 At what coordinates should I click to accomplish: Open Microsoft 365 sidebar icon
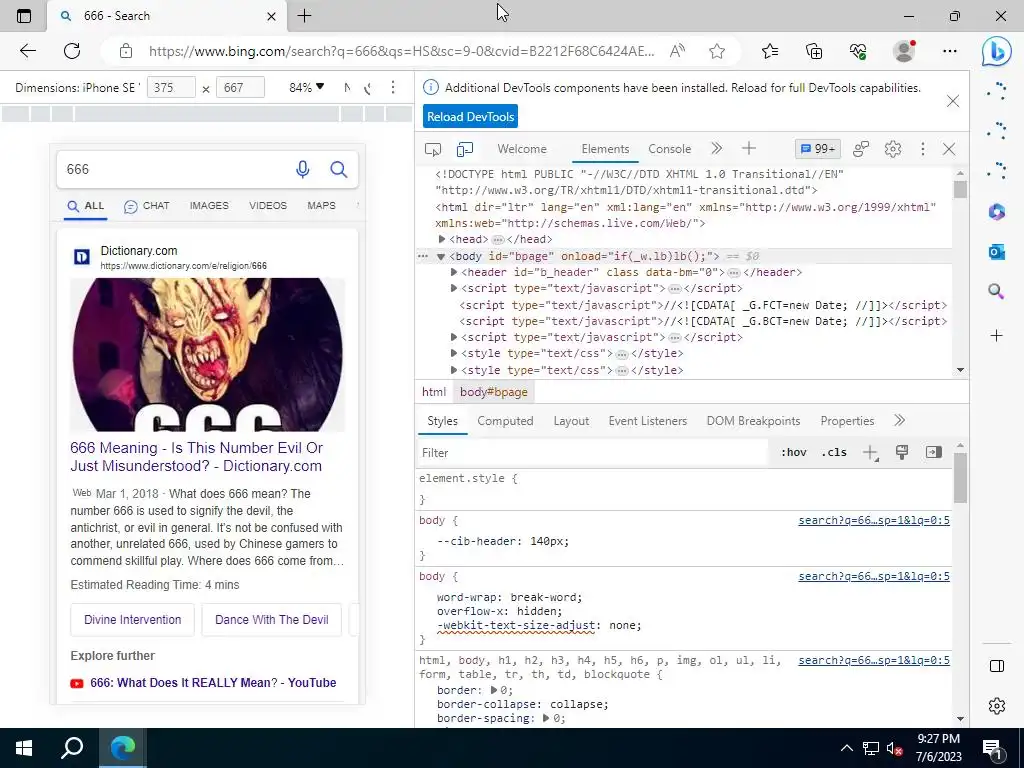pyautogui.click(x=997, y=212)
